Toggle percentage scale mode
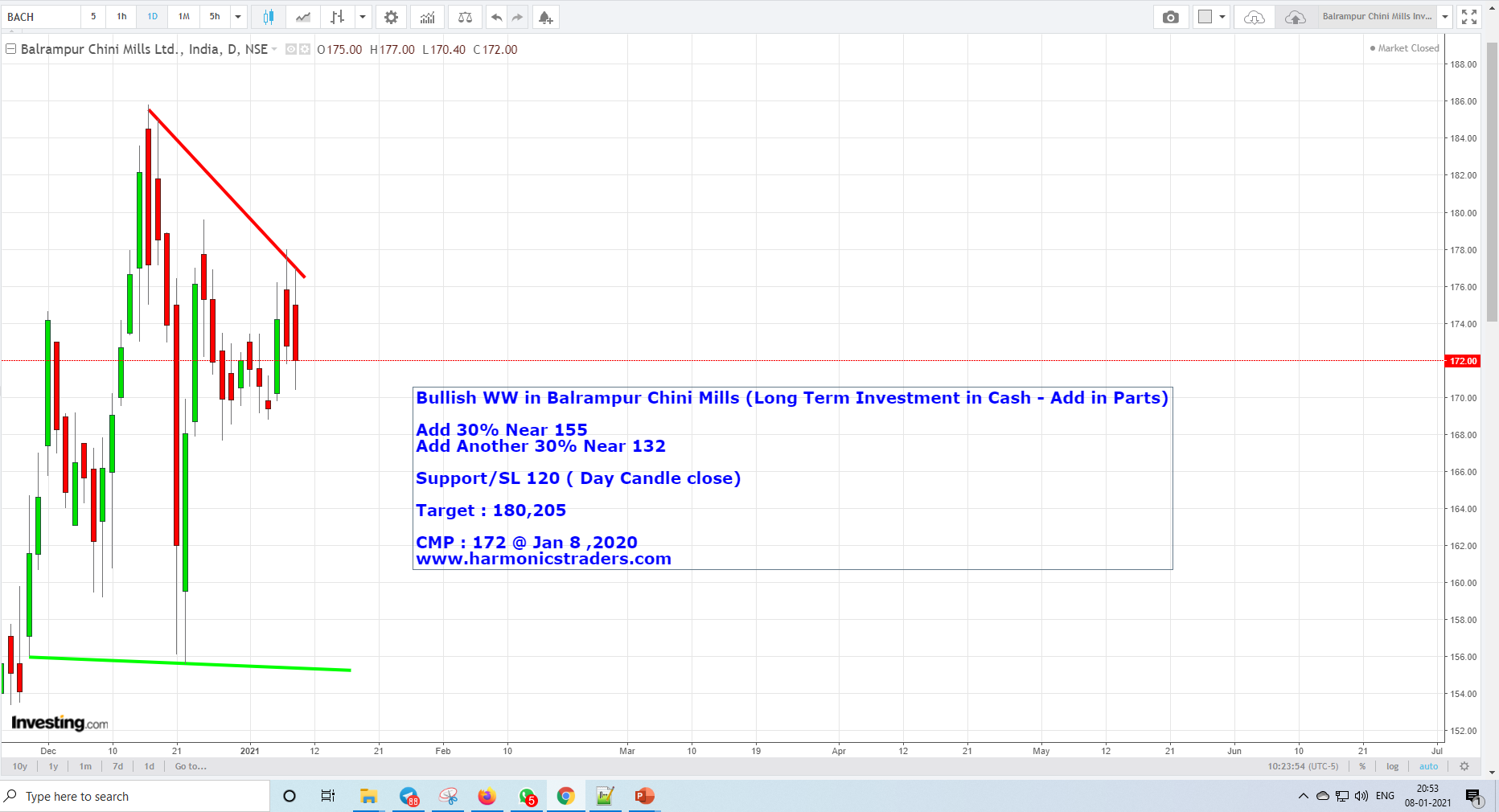This screenshot has width=1499, height=812. click(x=1362, y=766)
